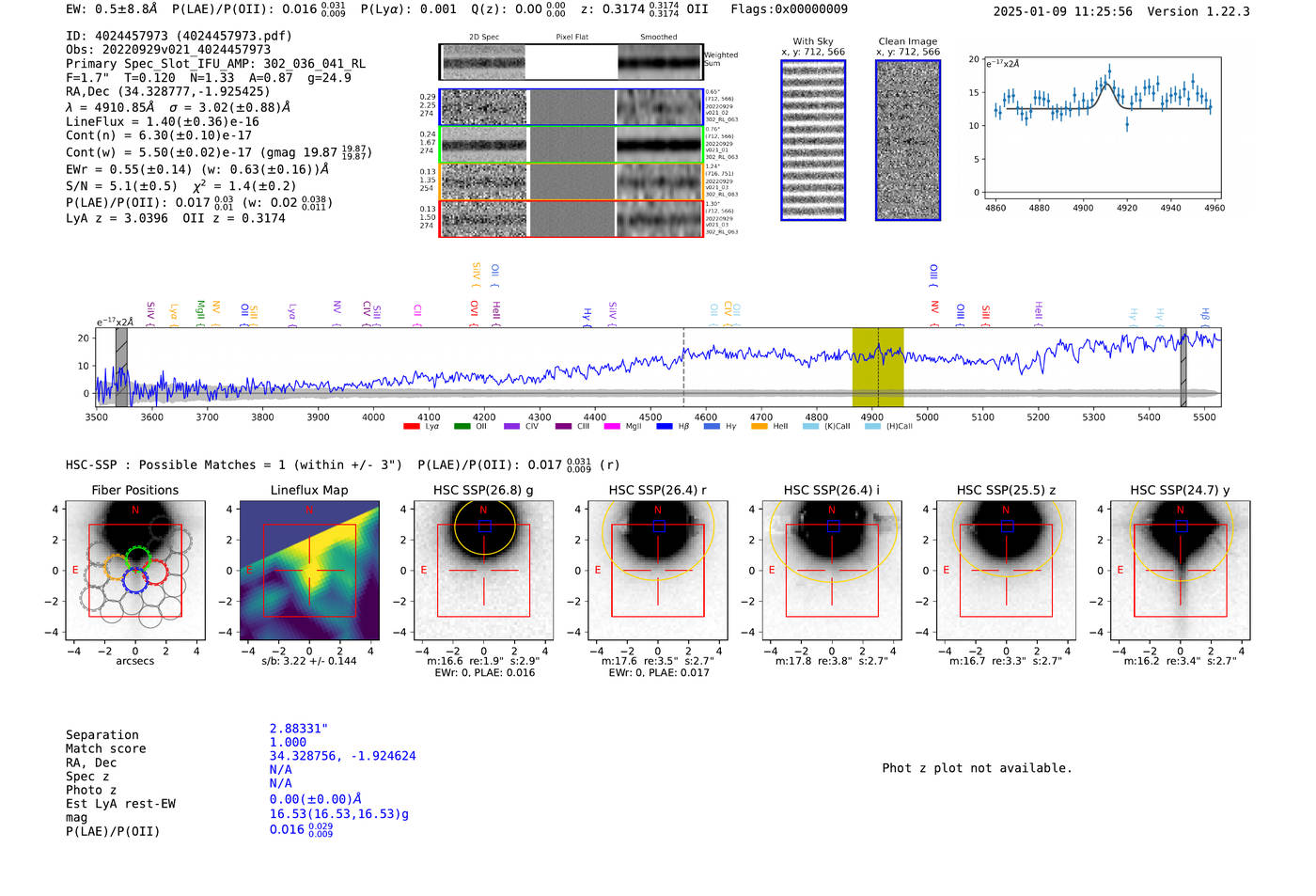This screenshot has width=1316, height=896.
Task: Click the red fiber circle in Fiber Positions
Action: coord(155,571)
